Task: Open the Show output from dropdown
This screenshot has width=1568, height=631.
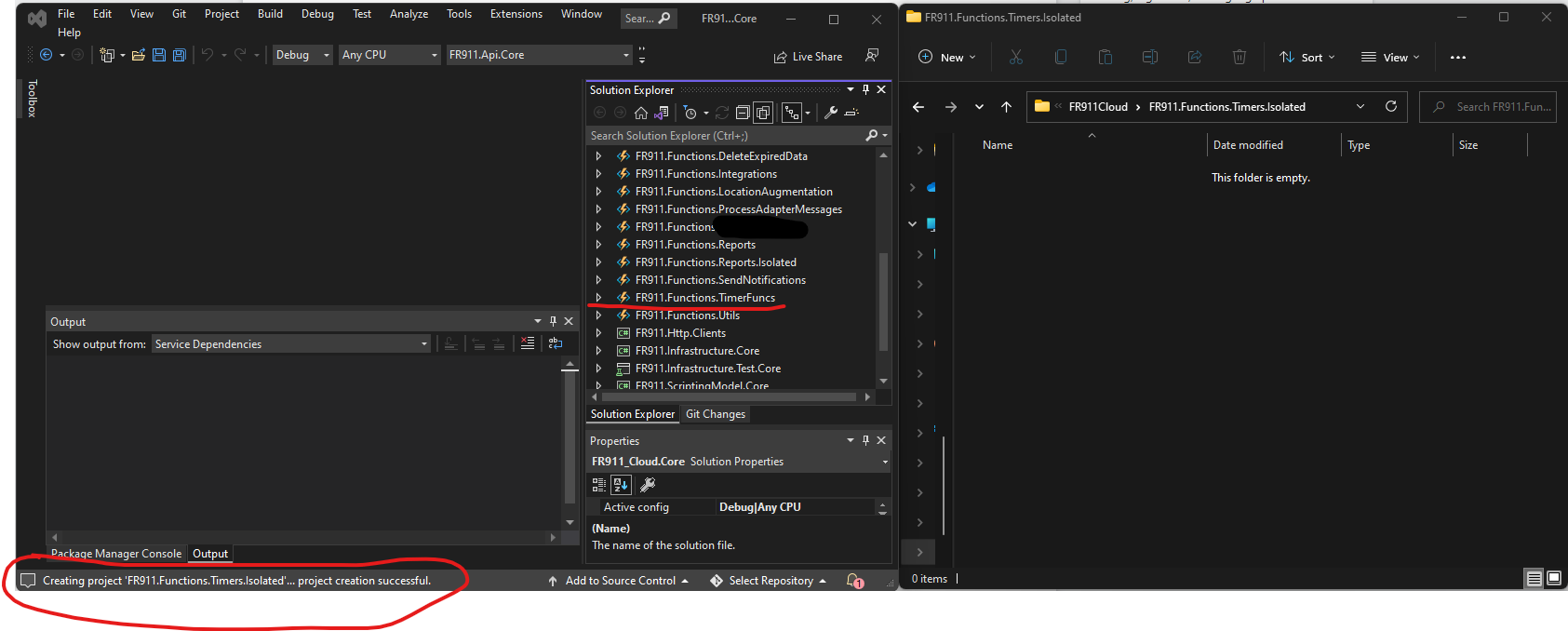Action: [291, 344]
